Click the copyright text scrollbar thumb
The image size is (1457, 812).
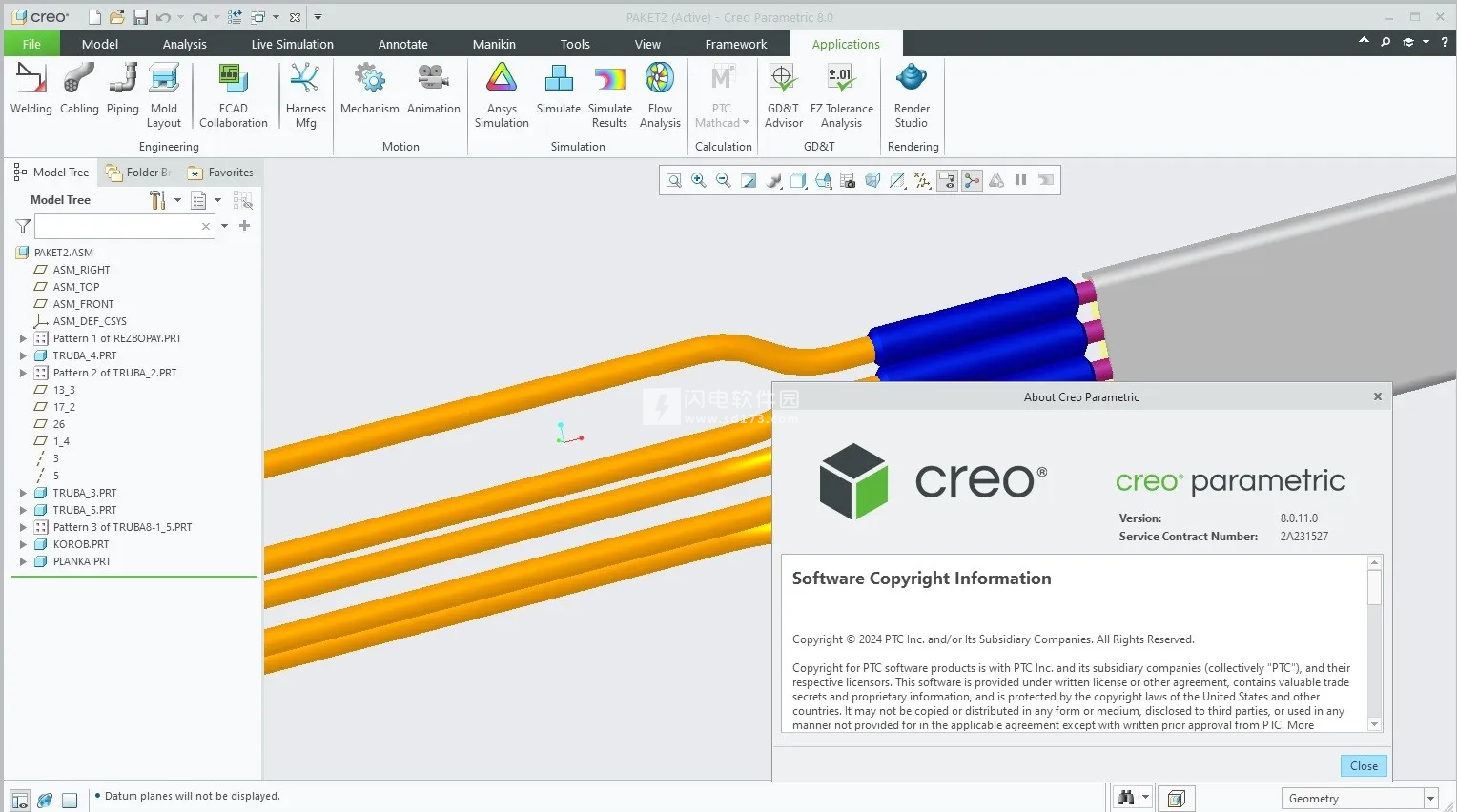1374,587
